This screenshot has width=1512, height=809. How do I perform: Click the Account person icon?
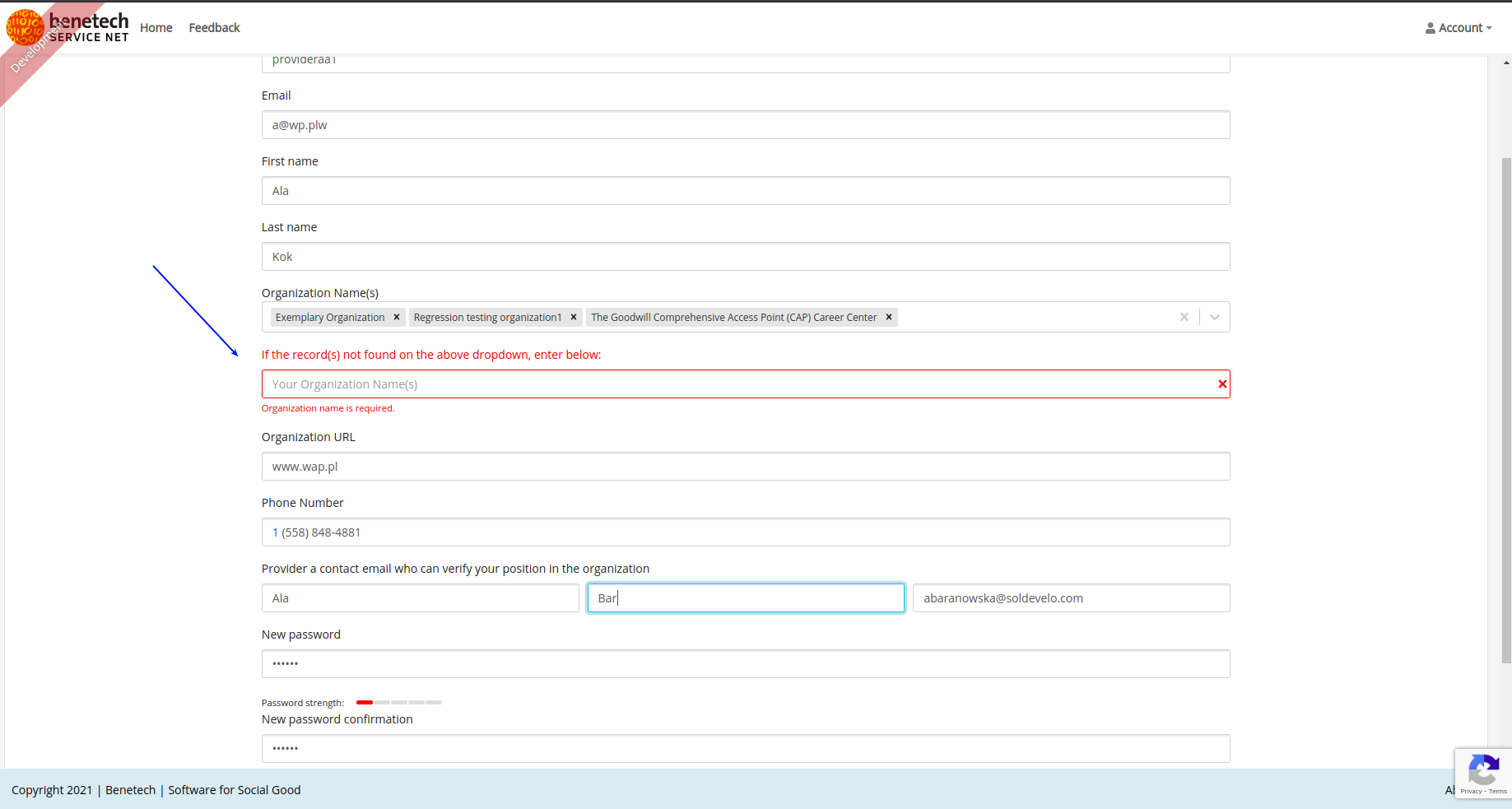click(x=1430, y=27)
